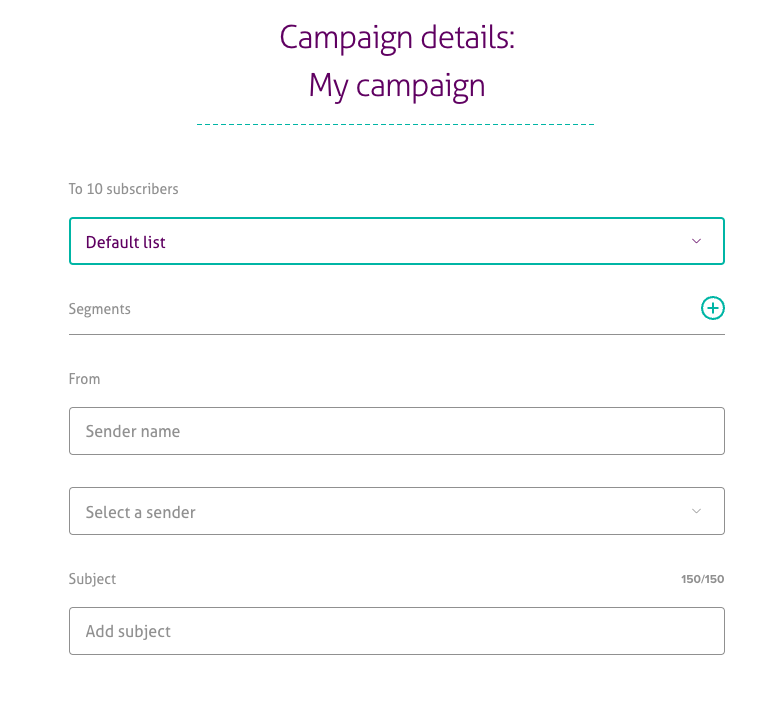Viewport: 759px width, 718px height.
Task: Expand the Select a sender dropdown
Action: 396,511
